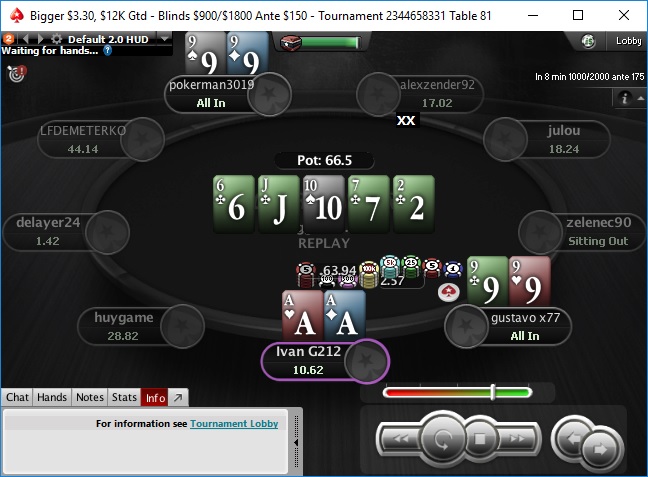Click the treasure chest rewards icon
The height and width of the screenshot is (477, 648).
(291, 42)
